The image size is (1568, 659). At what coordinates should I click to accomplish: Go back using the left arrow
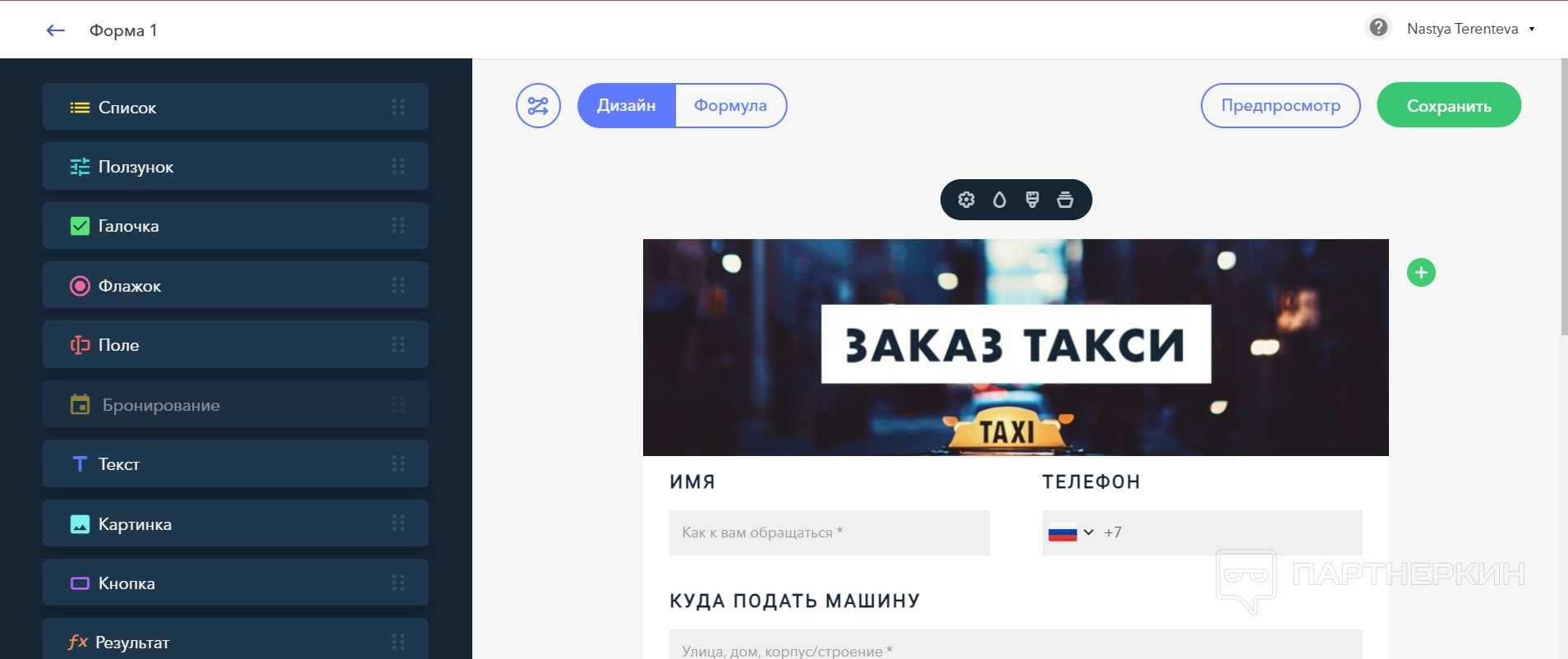56,30
